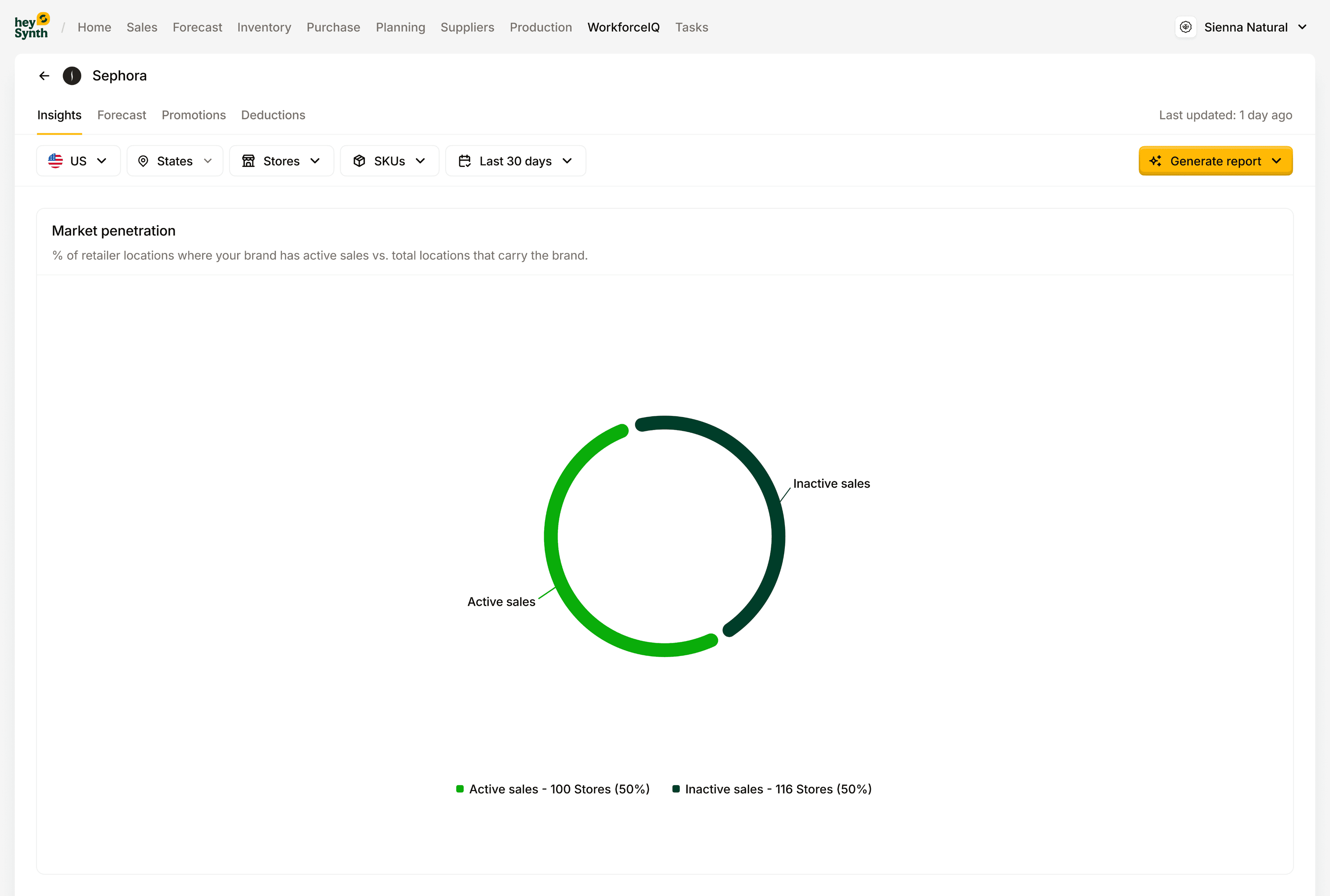Open the States filter dropdown
Screen dimensions: 1330x896
point(175,161)
